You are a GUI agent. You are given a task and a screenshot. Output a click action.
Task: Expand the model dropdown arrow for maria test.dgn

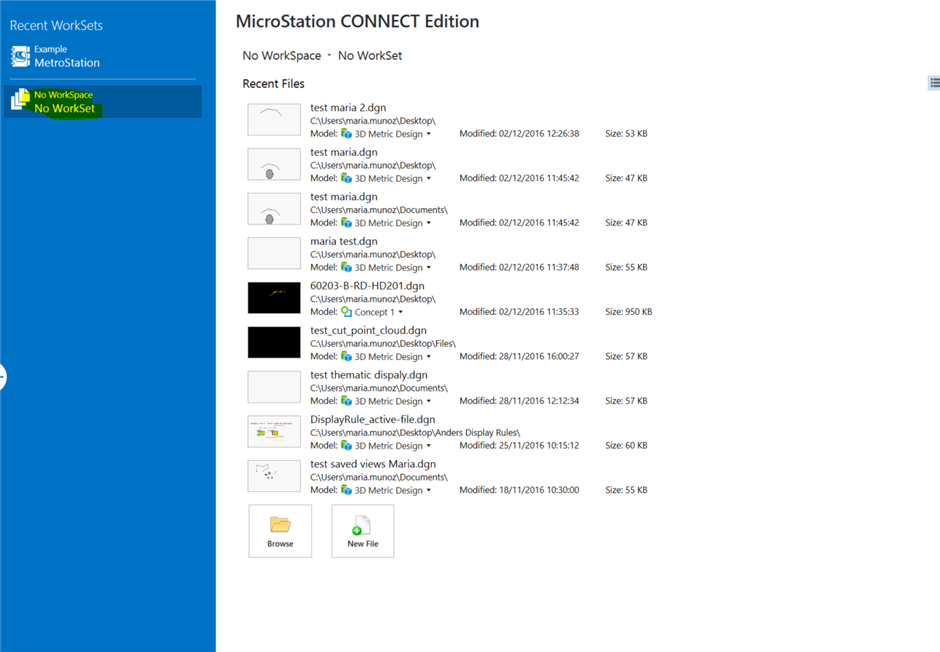click(429, 268)
